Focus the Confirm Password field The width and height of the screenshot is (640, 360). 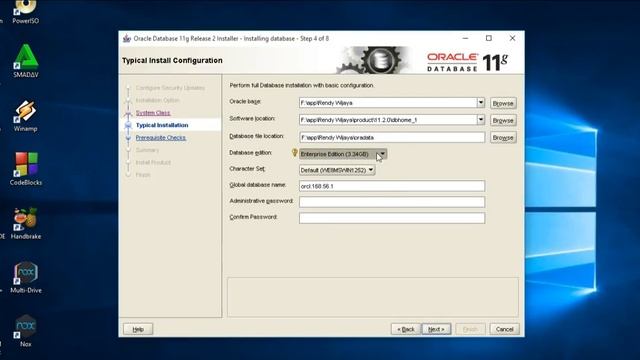point(392,218)
